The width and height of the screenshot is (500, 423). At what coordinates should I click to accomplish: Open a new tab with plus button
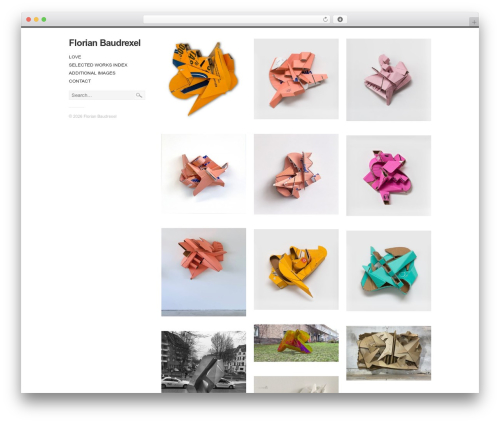tap(474, 22)
